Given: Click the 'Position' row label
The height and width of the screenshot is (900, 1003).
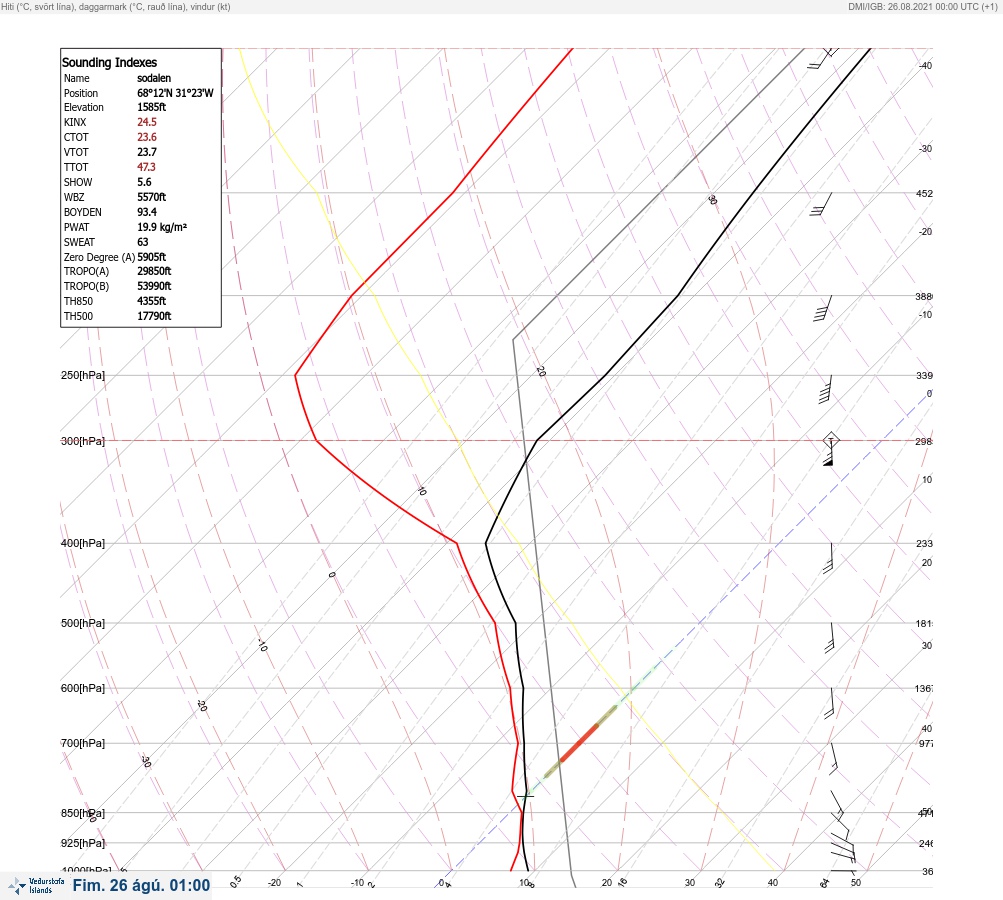Looking at the screenshot, I should pyautogui.click(x=81, y=93).
